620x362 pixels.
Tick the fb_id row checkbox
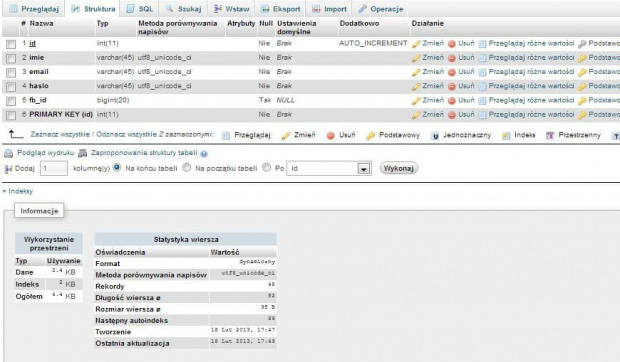pyautogui.click(x=11, y=101)
